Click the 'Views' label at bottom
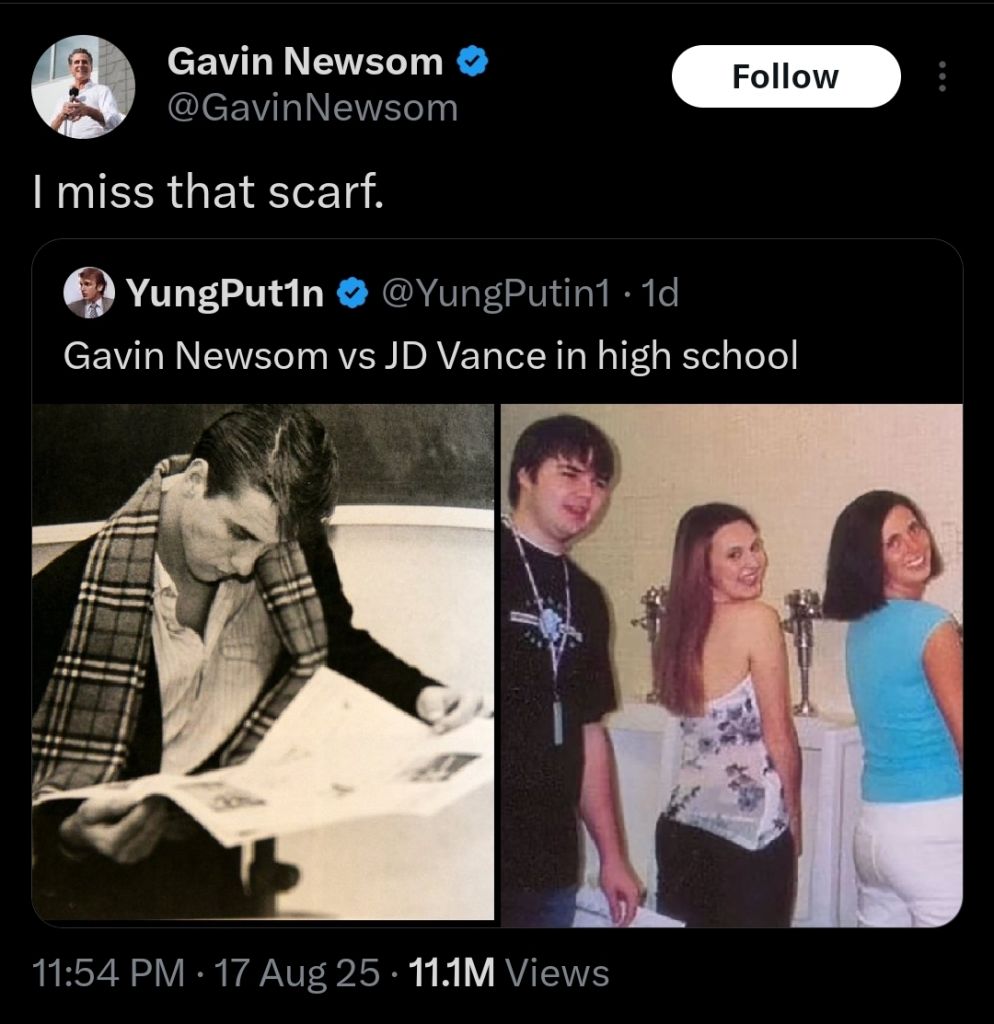The image size is (994, 1024). click(x=558, y=973)
